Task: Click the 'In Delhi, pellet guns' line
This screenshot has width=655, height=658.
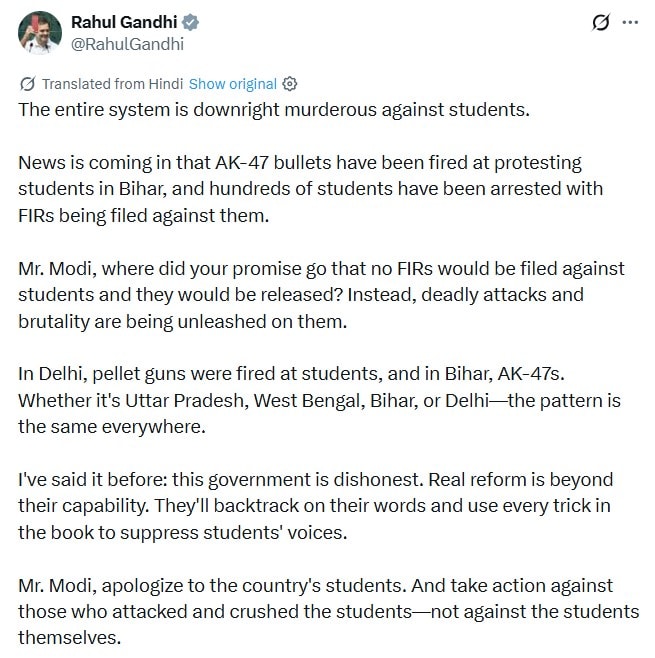Action: [x=291, y=374]
